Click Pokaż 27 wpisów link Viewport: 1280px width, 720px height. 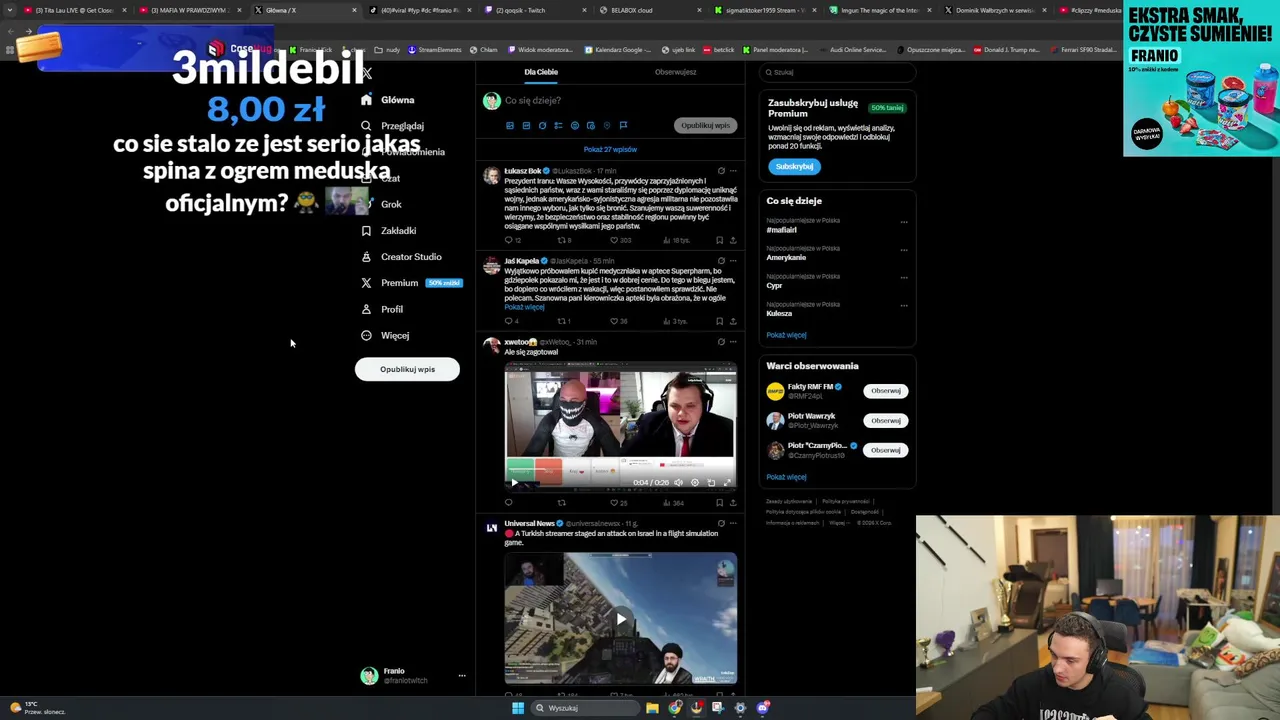point(610,150)
